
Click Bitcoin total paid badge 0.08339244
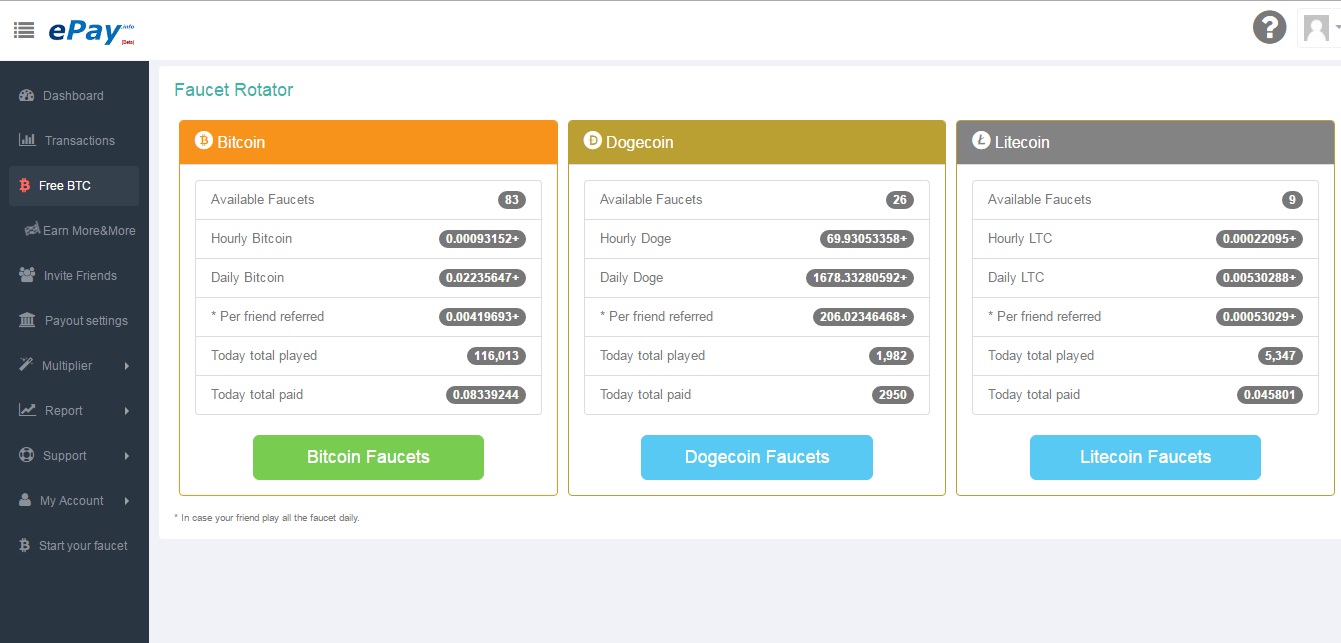pos(486,395)
